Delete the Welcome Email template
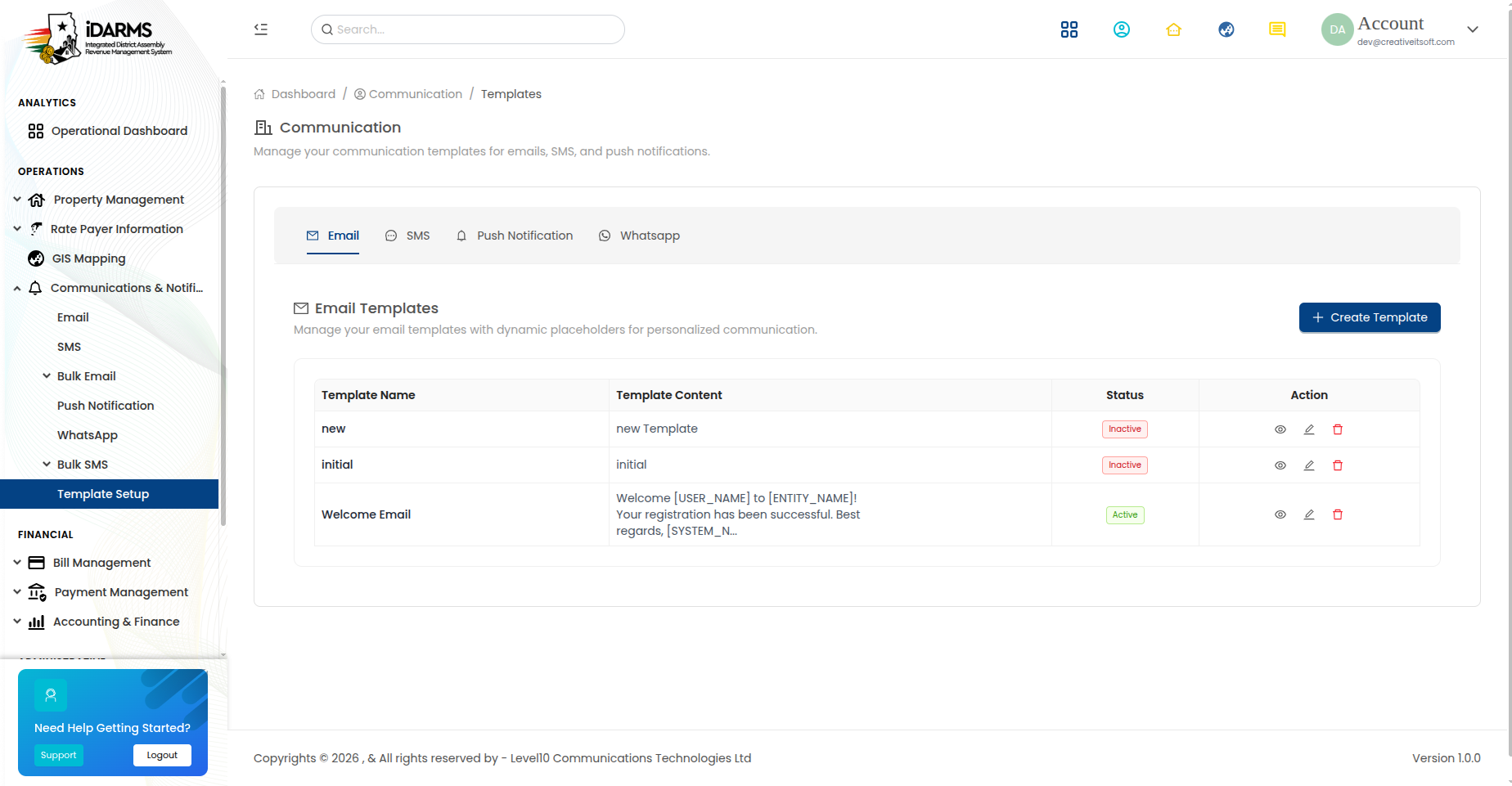1512x786 pixels. click(x=1338, y=514)
